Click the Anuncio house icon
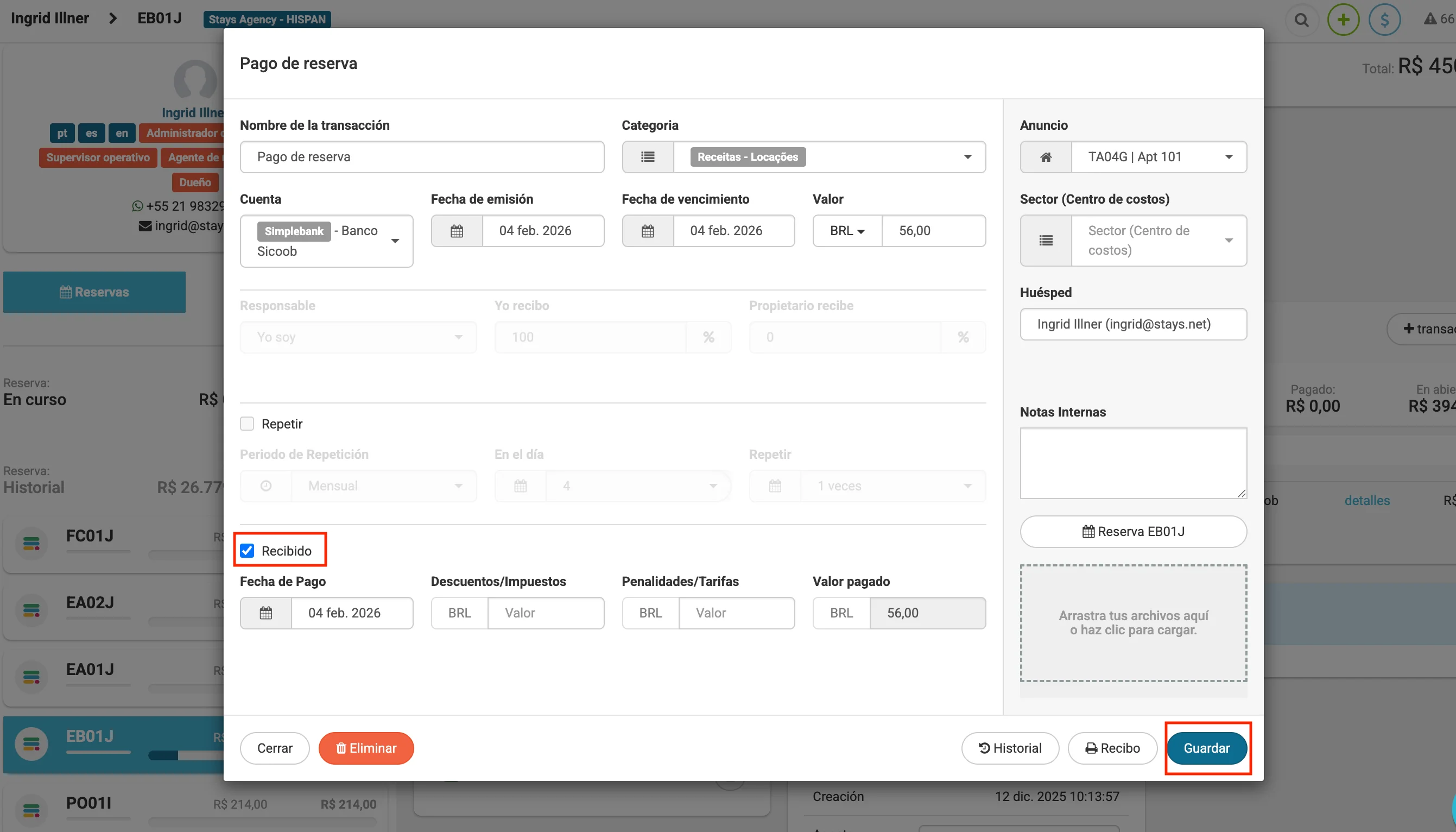This screenshot has height=832, width=1456. coord(1045,157)
